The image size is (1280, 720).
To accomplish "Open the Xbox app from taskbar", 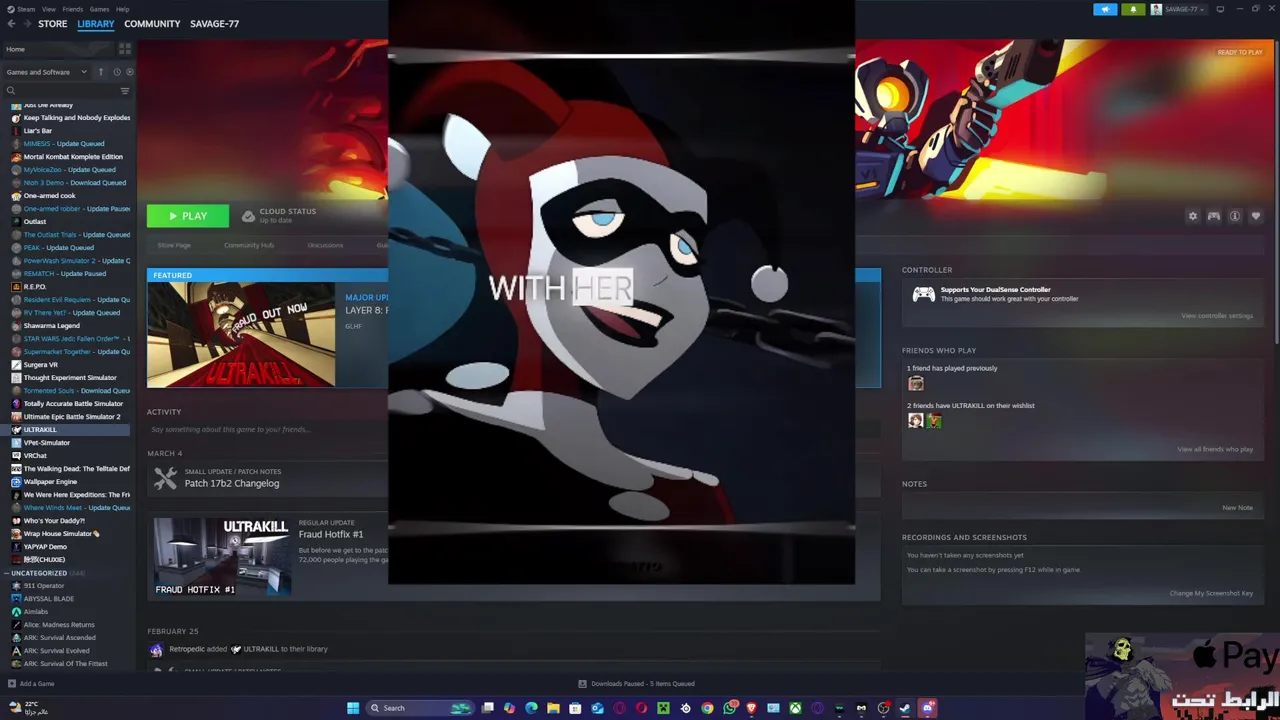I will click(795, 708).
